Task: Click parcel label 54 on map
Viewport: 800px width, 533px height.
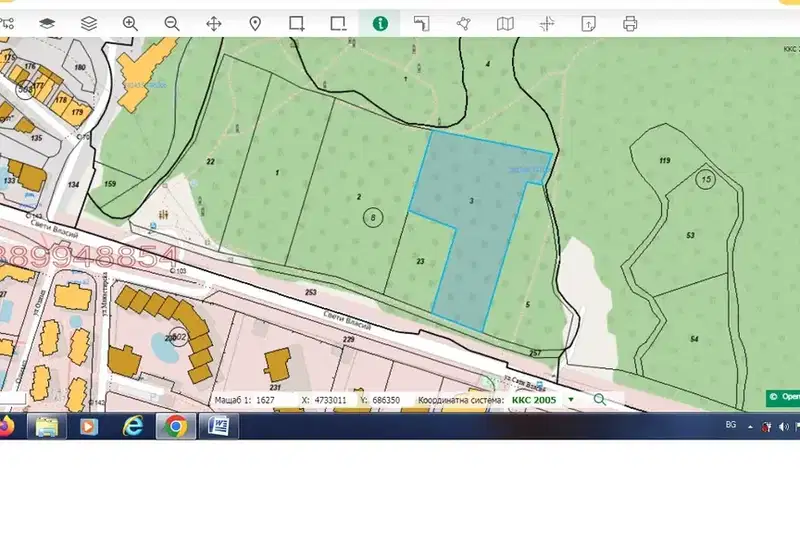Action: click(x=694, y=339)
